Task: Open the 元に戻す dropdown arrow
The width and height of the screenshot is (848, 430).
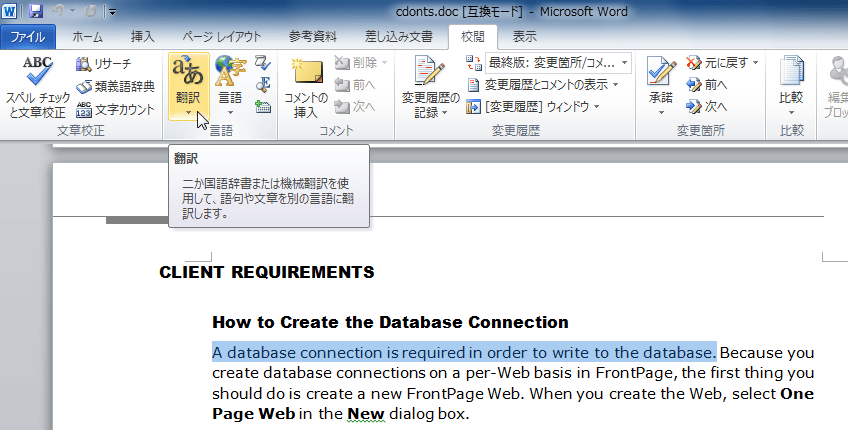Action: click(755, 63)
